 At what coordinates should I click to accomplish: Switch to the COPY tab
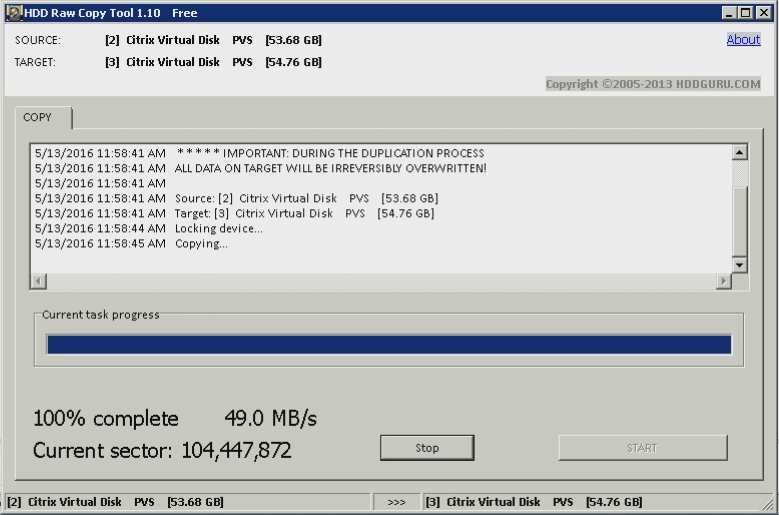point(38,118)
